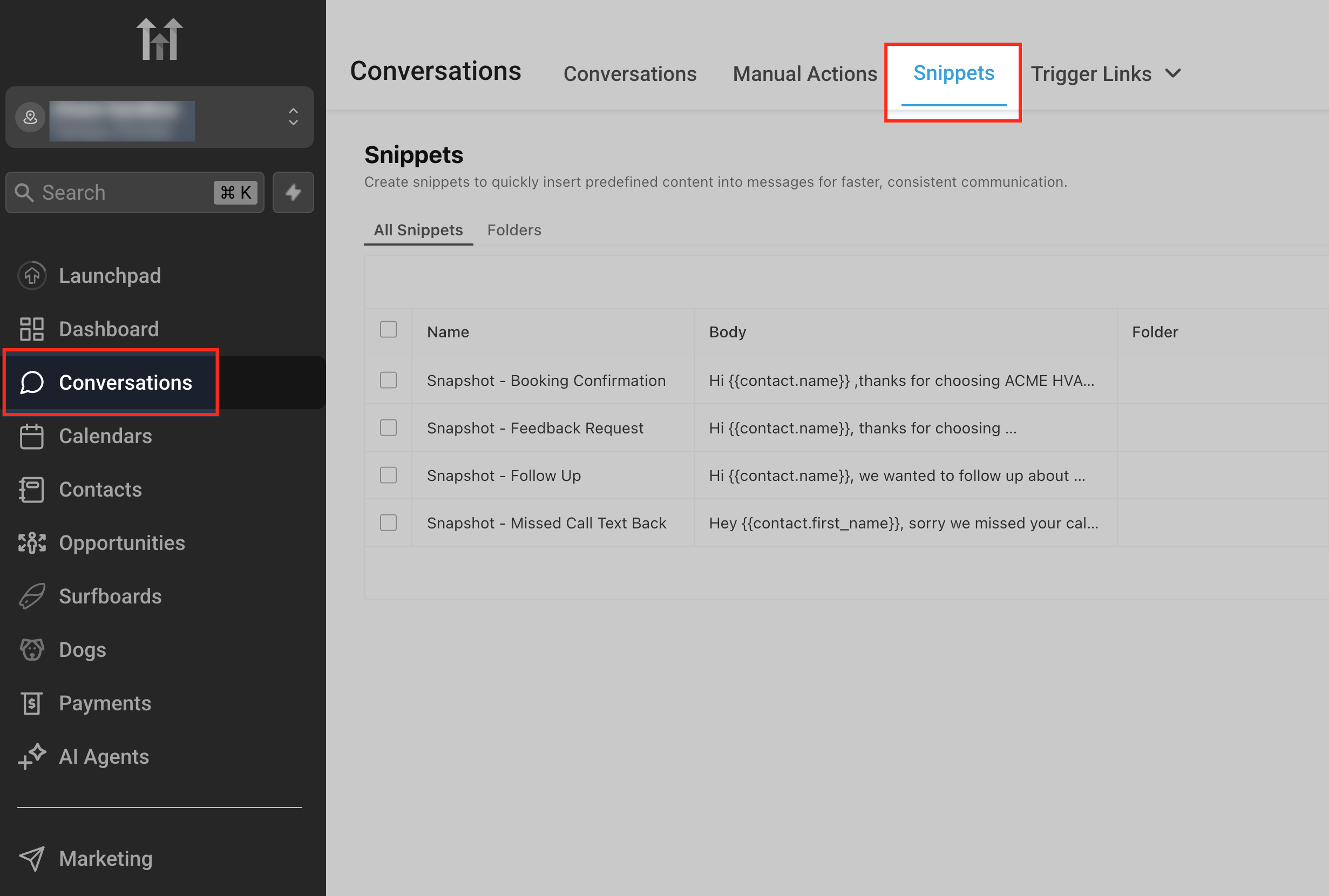
Task: Click the Opportunities sidebar icon
Action: point(32,543)
